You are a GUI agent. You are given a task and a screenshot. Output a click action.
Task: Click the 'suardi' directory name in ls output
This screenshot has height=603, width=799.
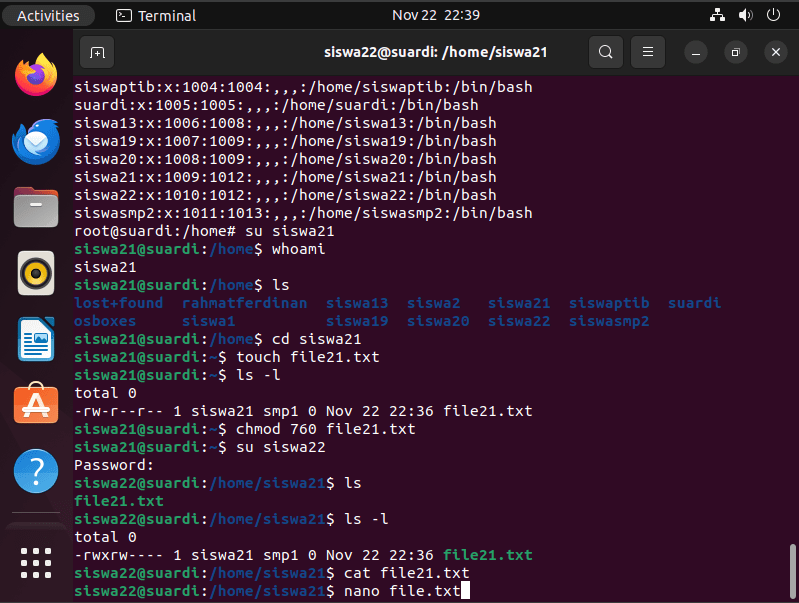pyautogui.click(x=695, y=303)
